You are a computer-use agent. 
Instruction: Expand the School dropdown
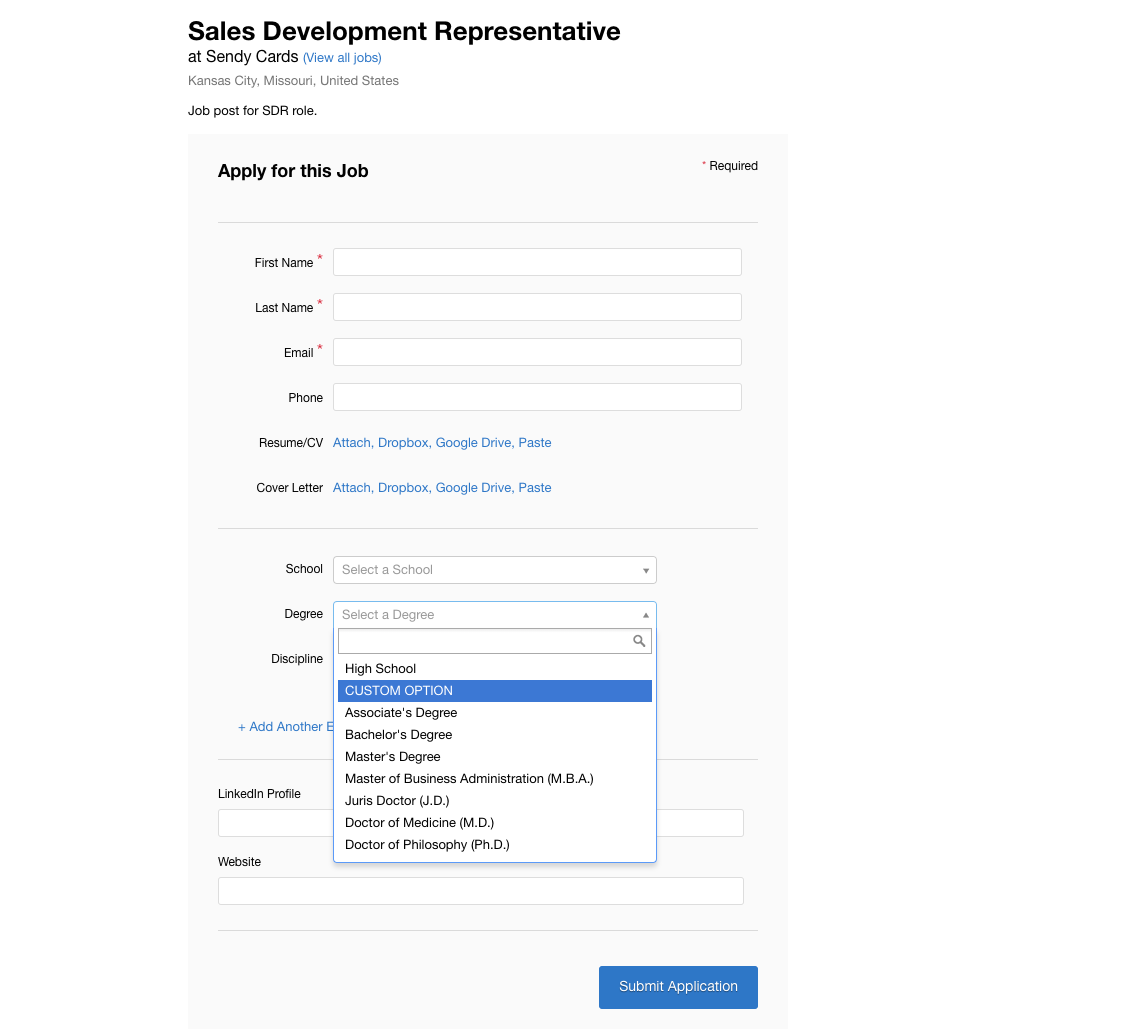(494, 570)
